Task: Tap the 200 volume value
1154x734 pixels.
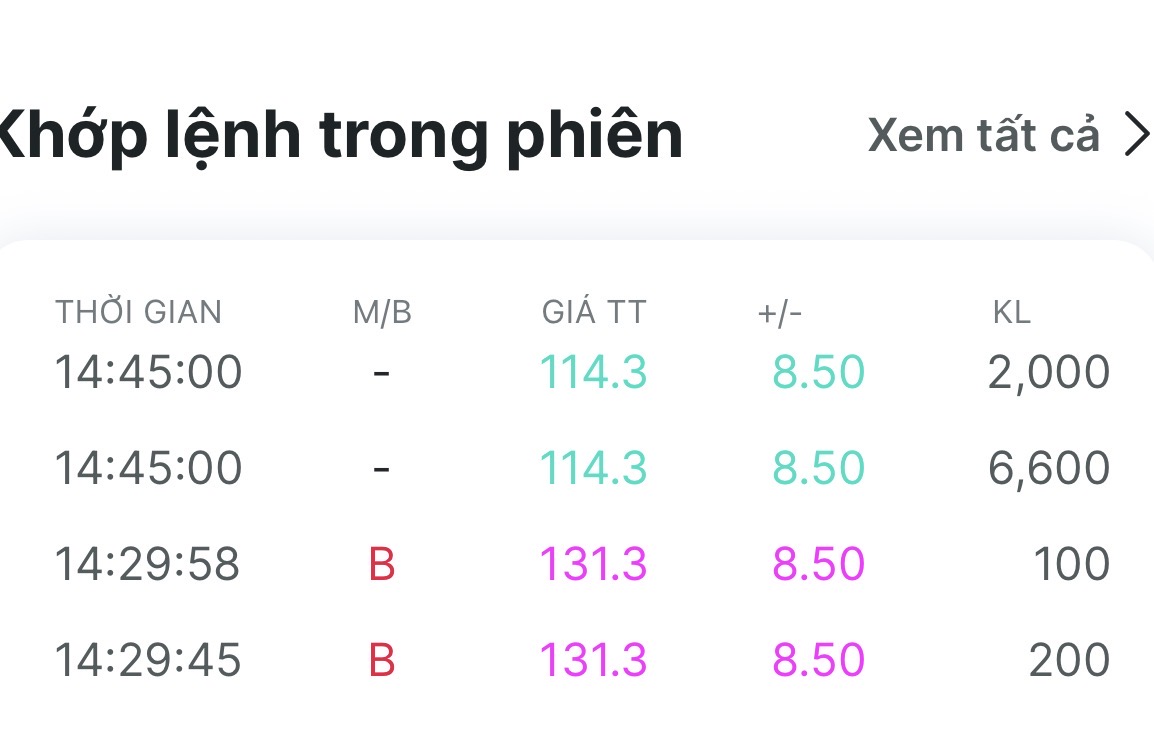Action: 1069,660
